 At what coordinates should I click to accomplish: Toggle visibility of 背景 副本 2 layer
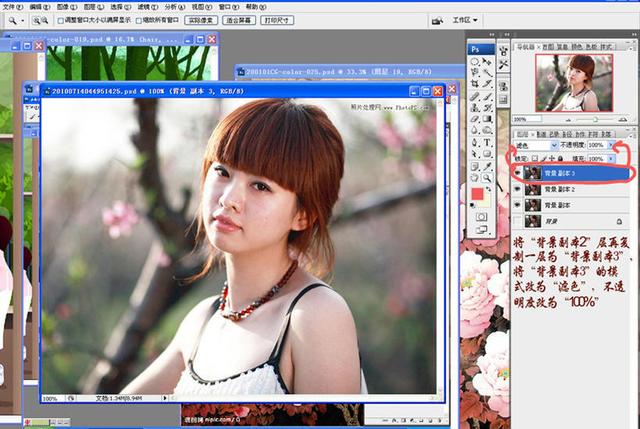[517, 189]
